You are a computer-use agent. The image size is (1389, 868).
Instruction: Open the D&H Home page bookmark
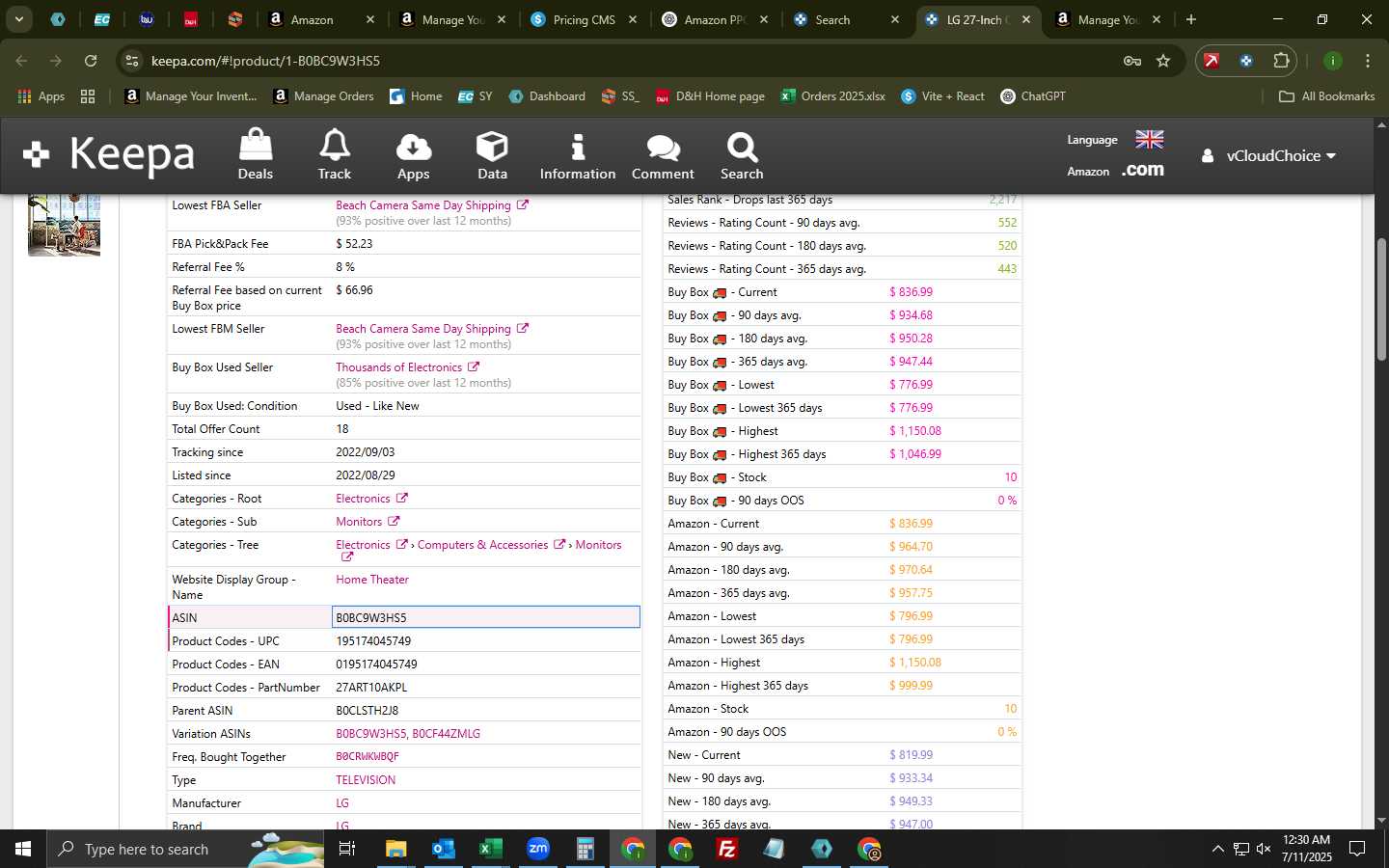[710, 96]
